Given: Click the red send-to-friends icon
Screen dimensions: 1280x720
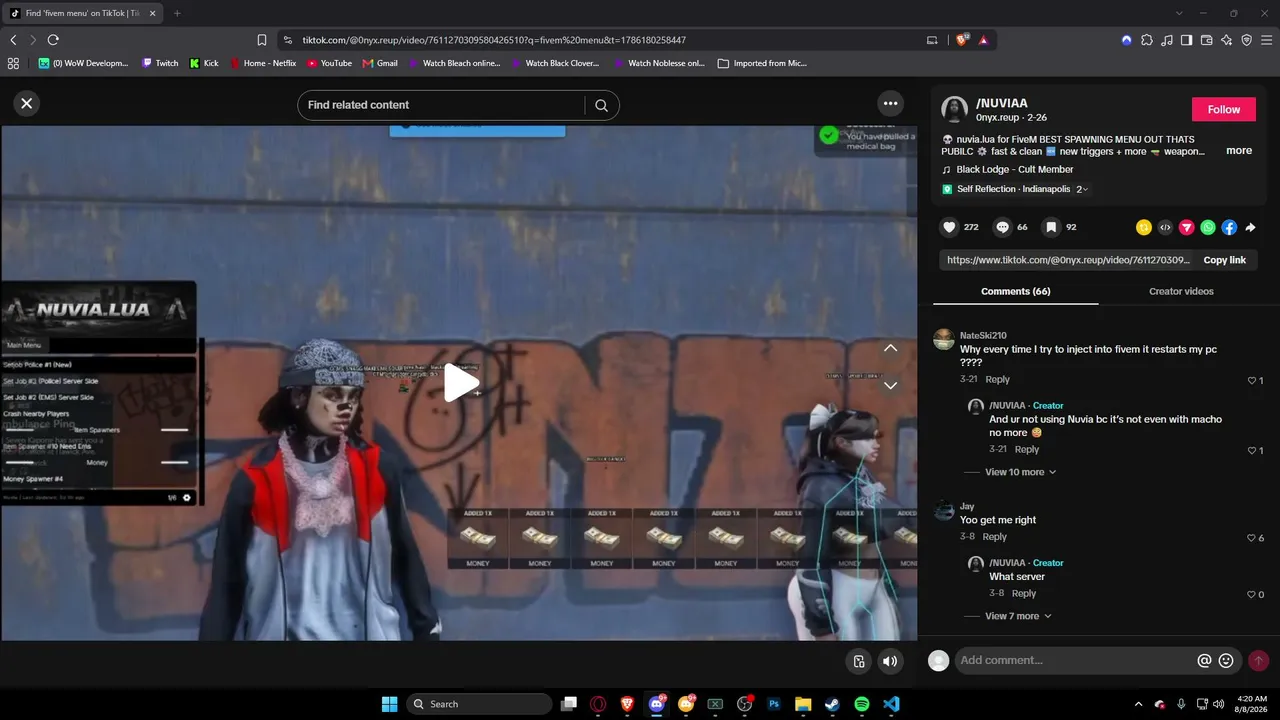Looking at the screenshot, I should [x=1186, y=227].
